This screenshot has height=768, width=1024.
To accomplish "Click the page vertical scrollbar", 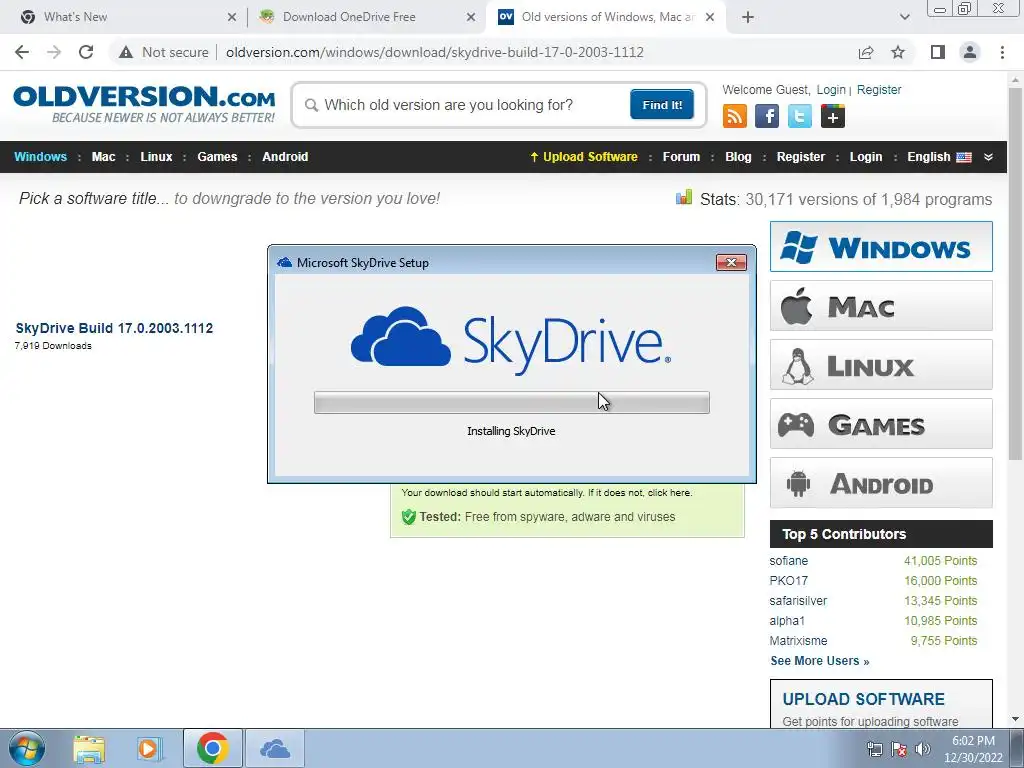I will tap(1015, 274).
